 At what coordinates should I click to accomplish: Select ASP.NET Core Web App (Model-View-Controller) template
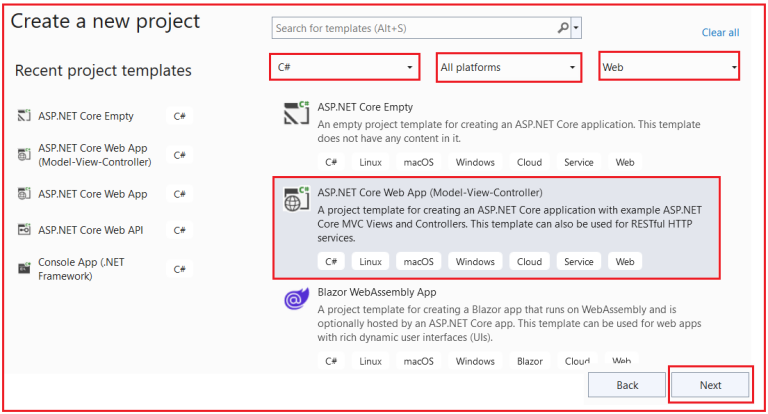tap(429, 192)
